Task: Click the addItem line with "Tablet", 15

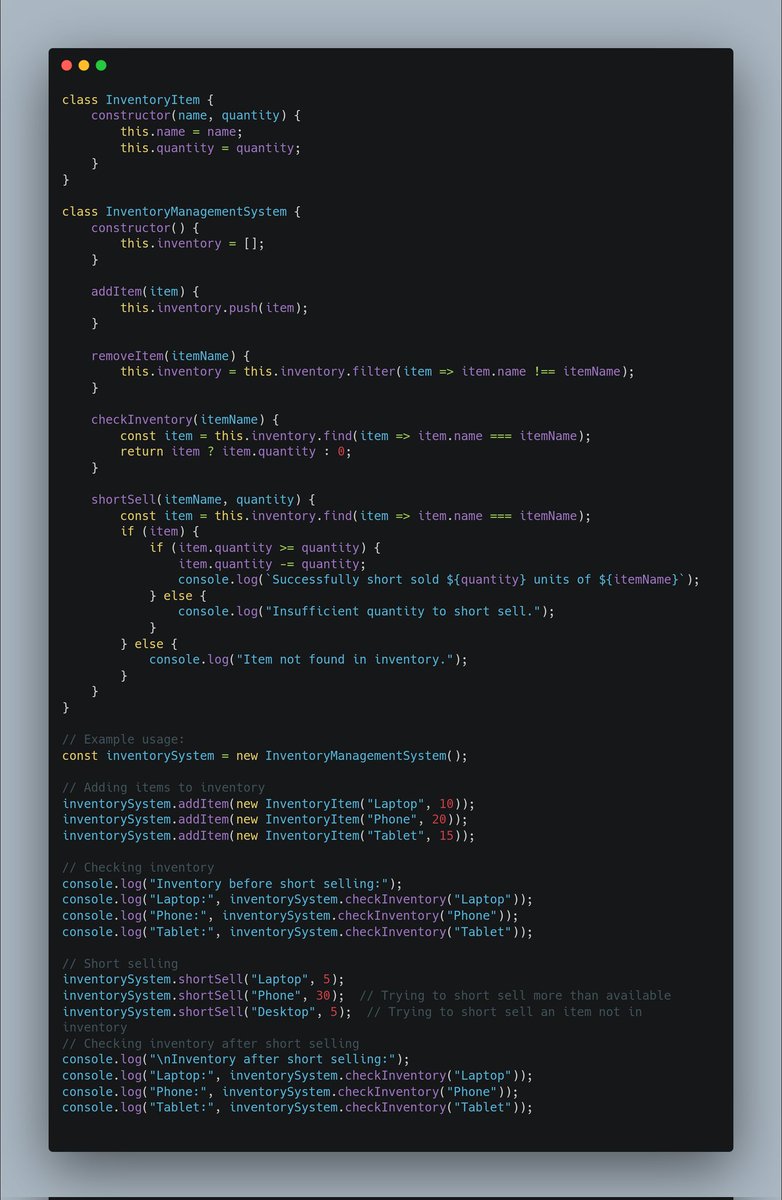Action: tap(268, 836)
